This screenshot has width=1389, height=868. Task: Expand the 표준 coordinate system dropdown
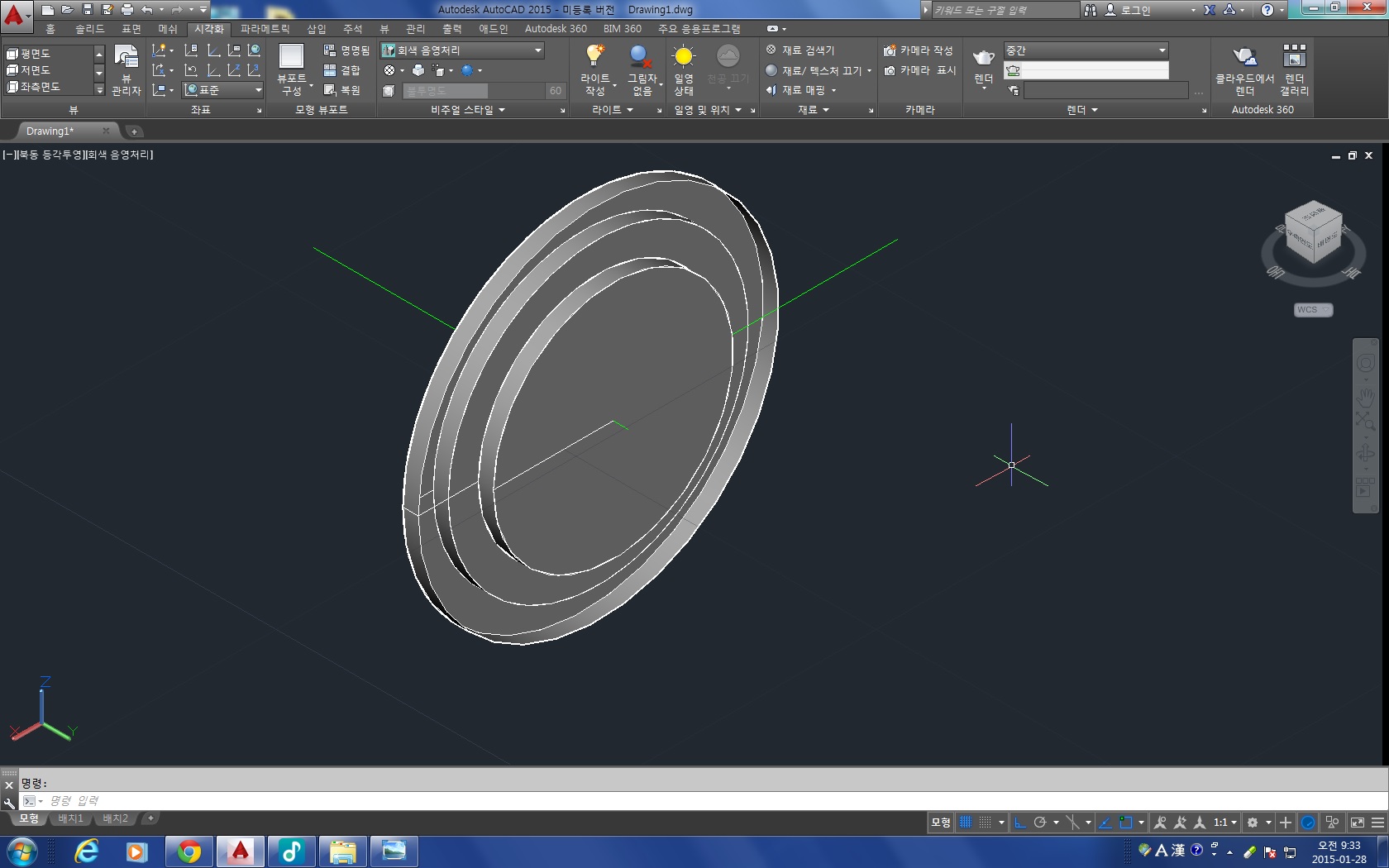tap(258, 90)
